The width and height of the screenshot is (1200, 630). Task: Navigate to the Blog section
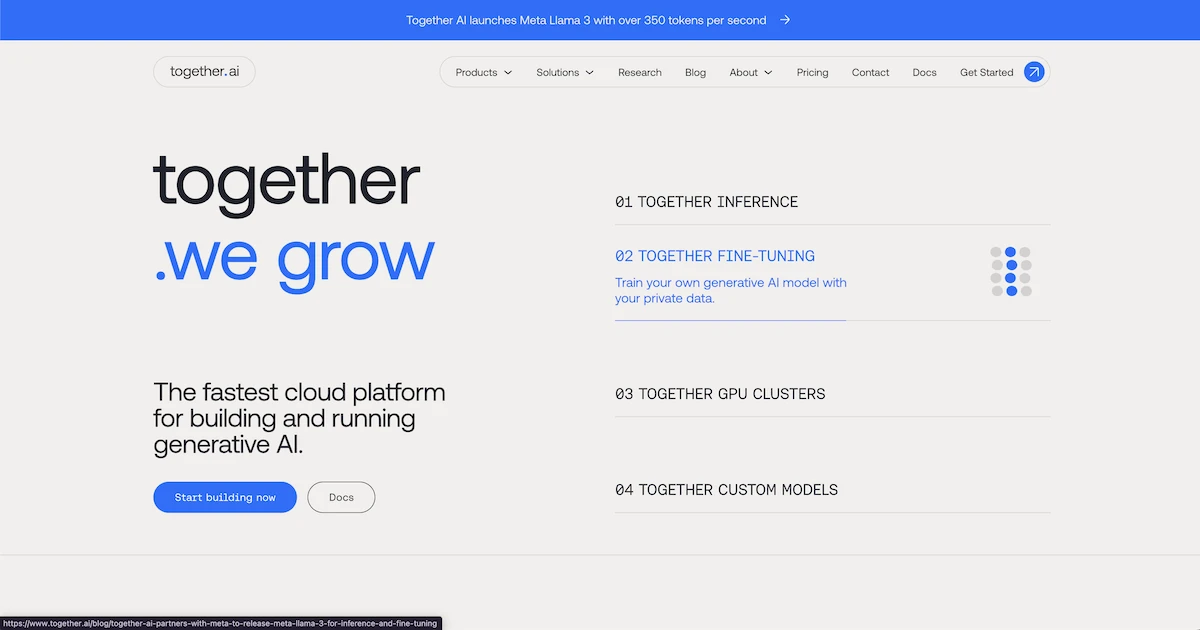[695, 72]
